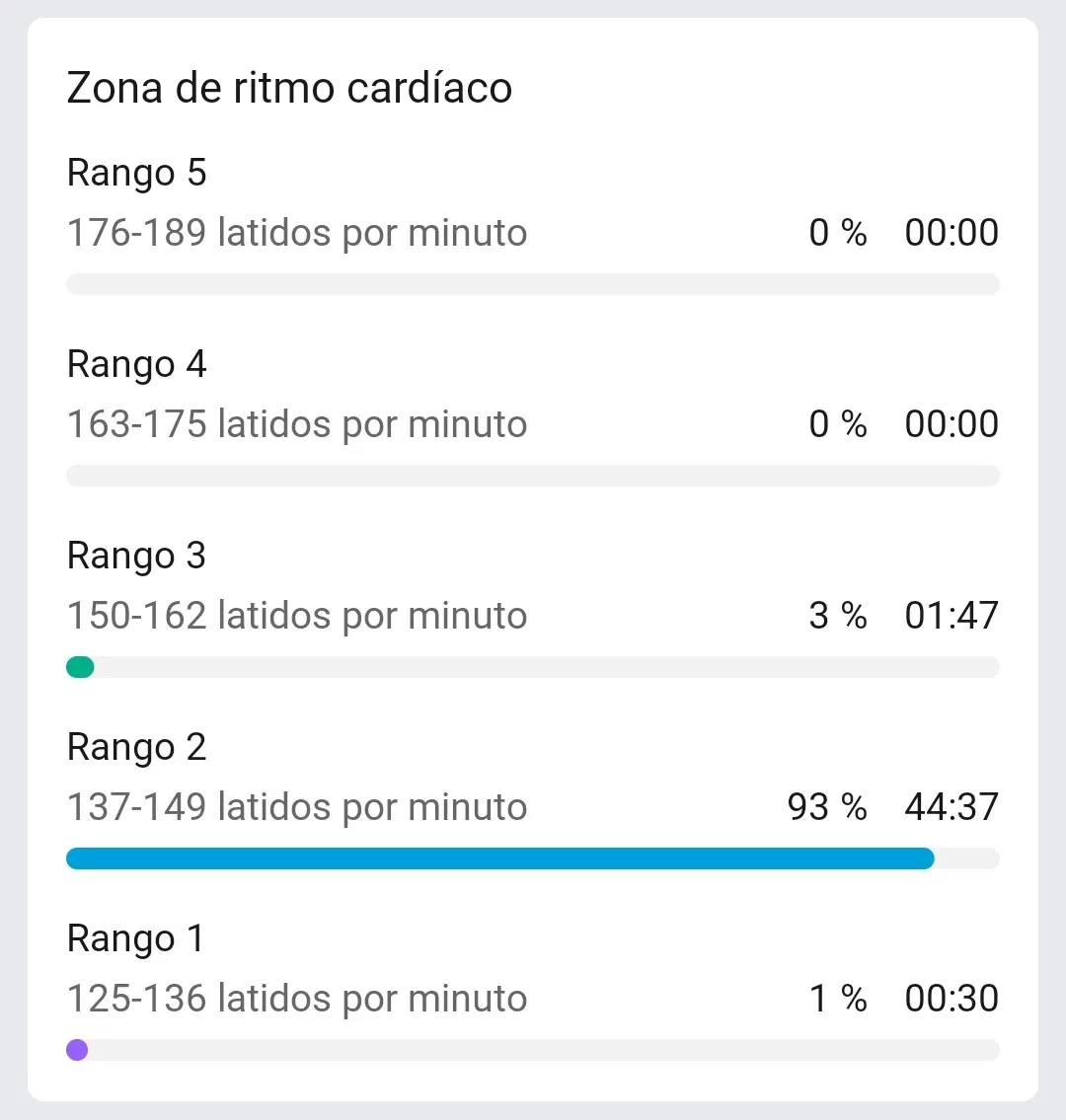The width and height of the screenshot is (1066, 1120).
Task: Select the Rango 2 label
Action: coord(136,748)
